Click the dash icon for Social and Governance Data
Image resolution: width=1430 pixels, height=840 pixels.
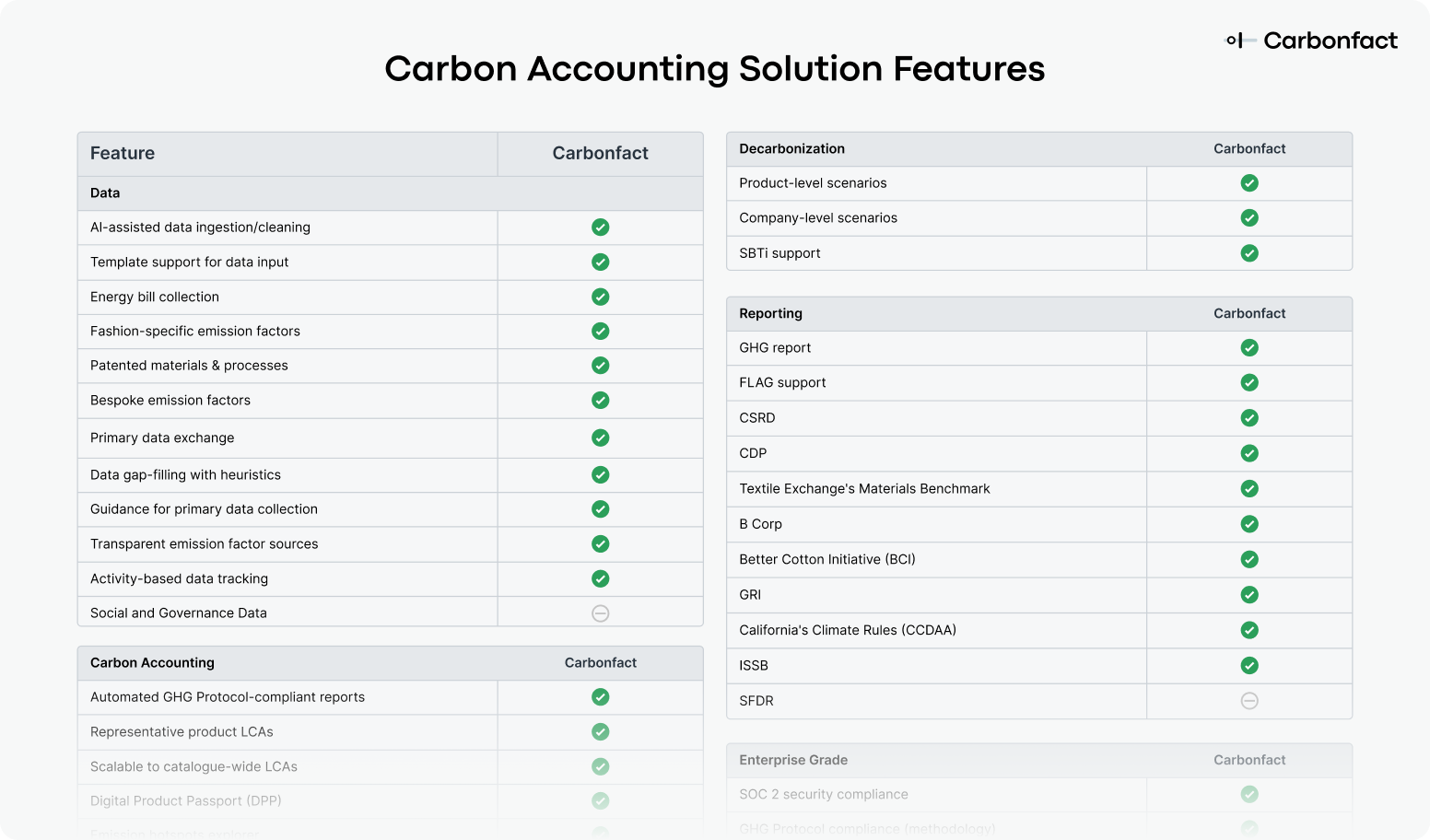pos(601,613)
